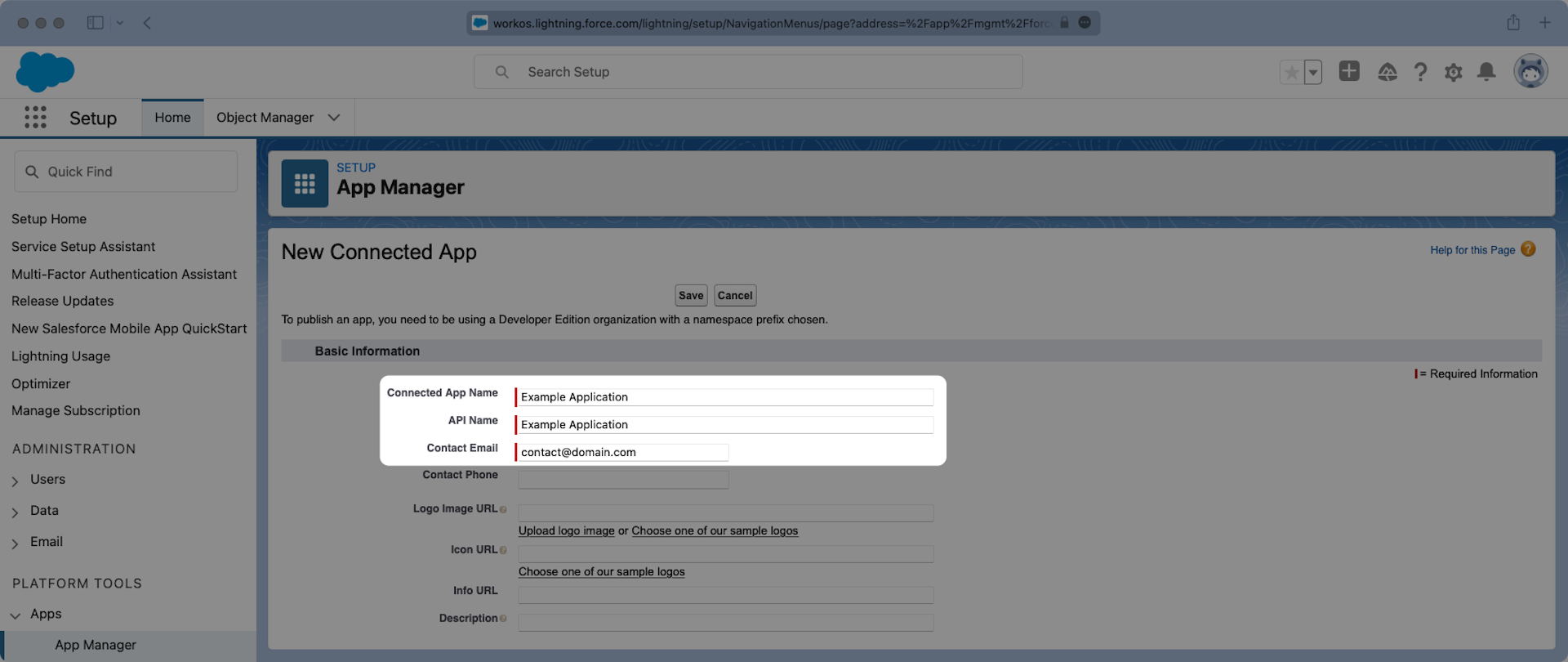Open the Trailhead guidance icon
Viewport: 1568px width, 662px height.
tap(1387, 73)
